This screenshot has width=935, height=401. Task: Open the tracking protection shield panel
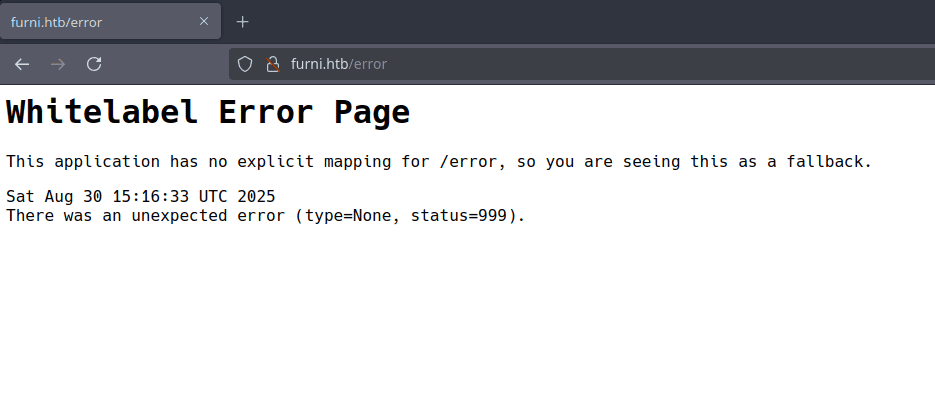pyautogui.click(x=245, y=64)
